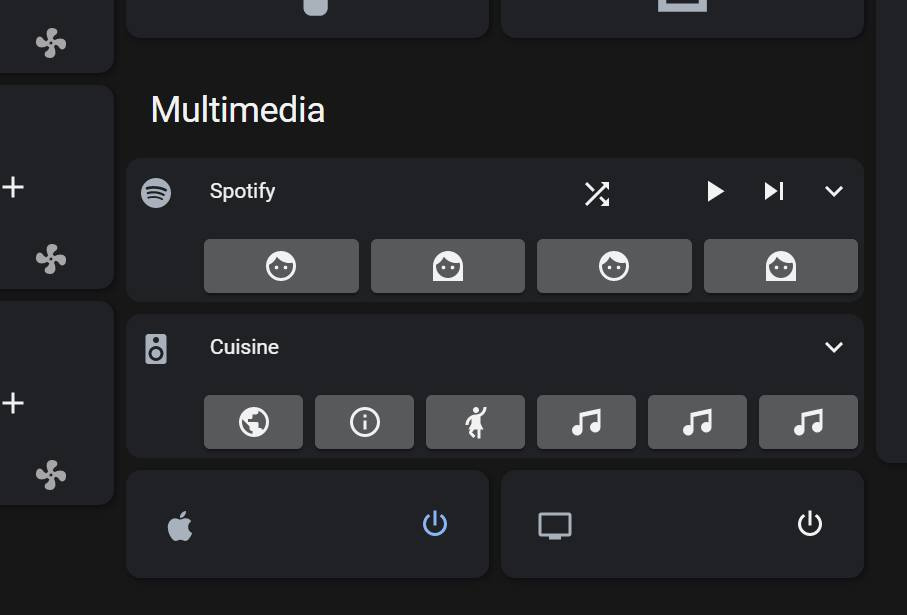Select the second avatar profile under Spotify

[447, 266]
